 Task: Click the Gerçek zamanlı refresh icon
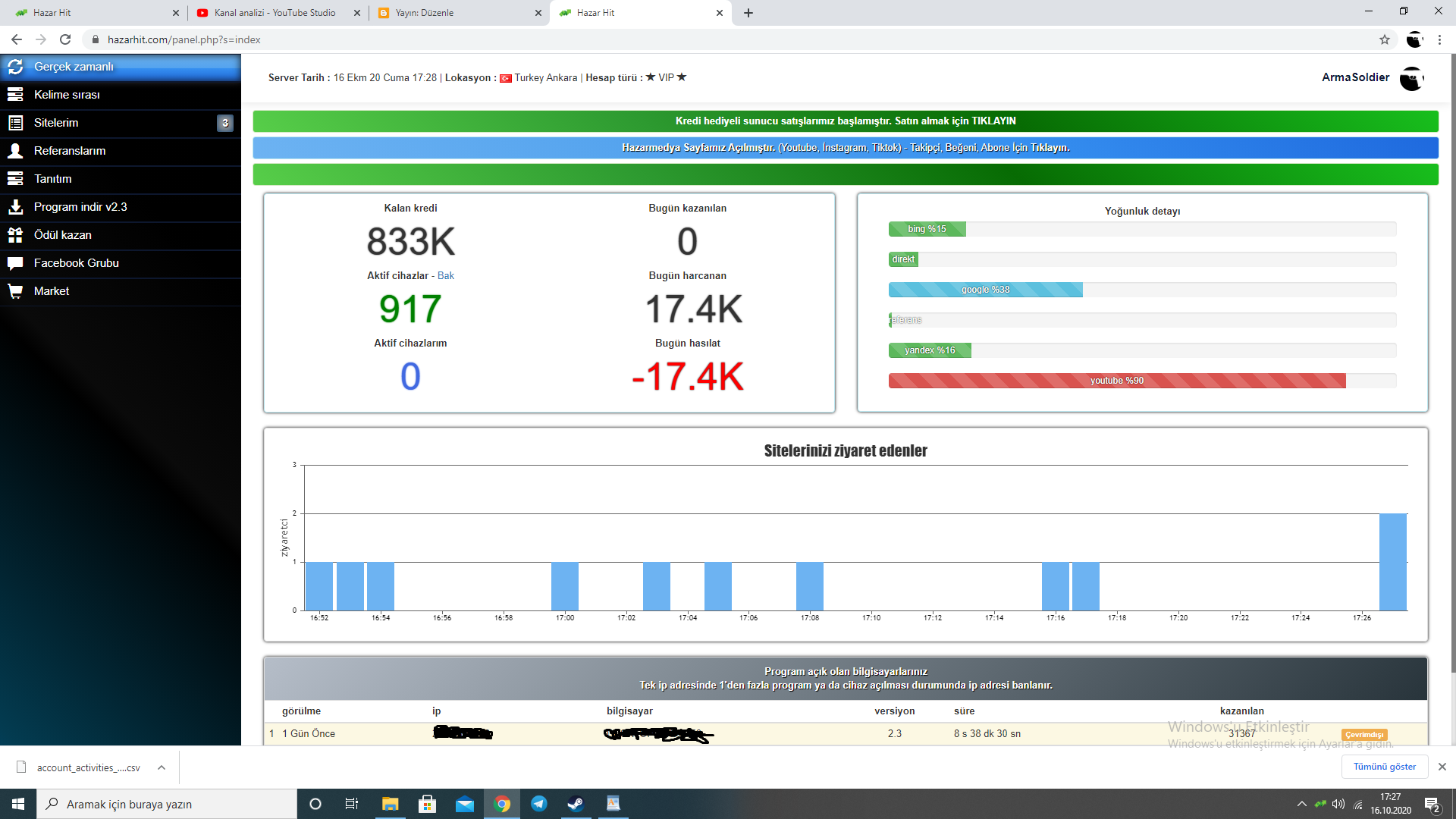(15, 67)
